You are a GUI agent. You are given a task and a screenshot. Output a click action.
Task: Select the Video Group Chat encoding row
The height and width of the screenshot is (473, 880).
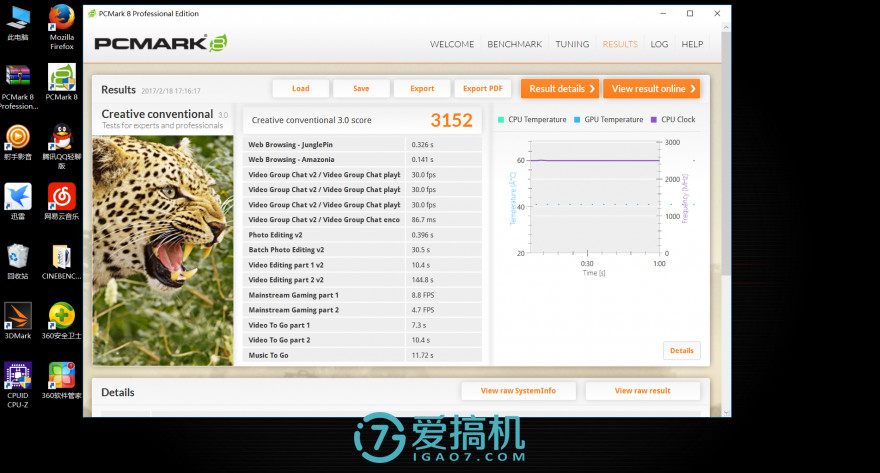click(x=362, y=220)
